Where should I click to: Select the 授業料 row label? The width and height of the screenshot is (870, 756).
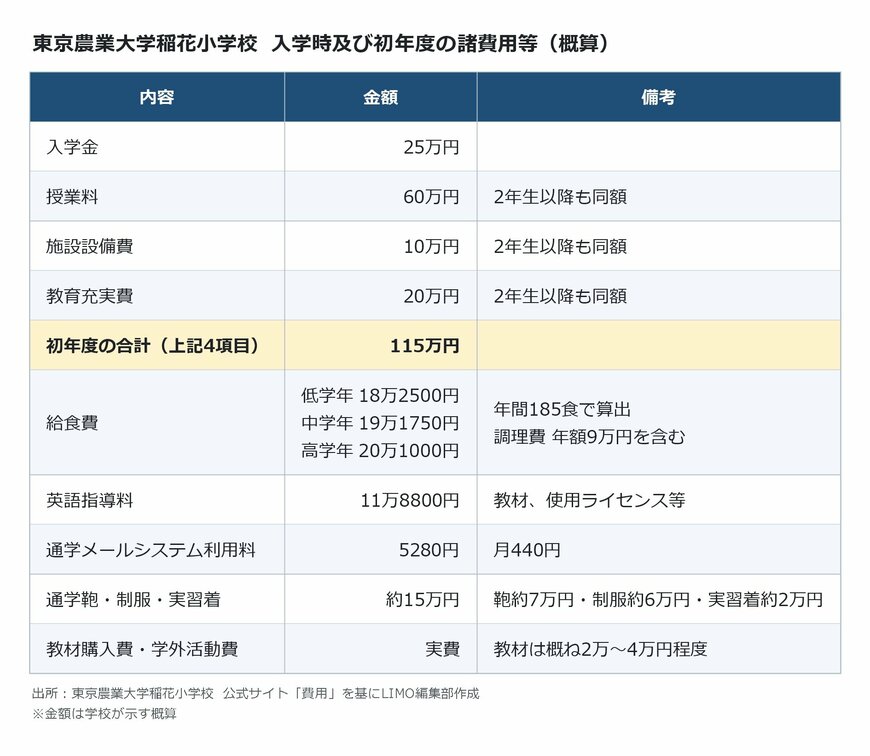[72, 196]
